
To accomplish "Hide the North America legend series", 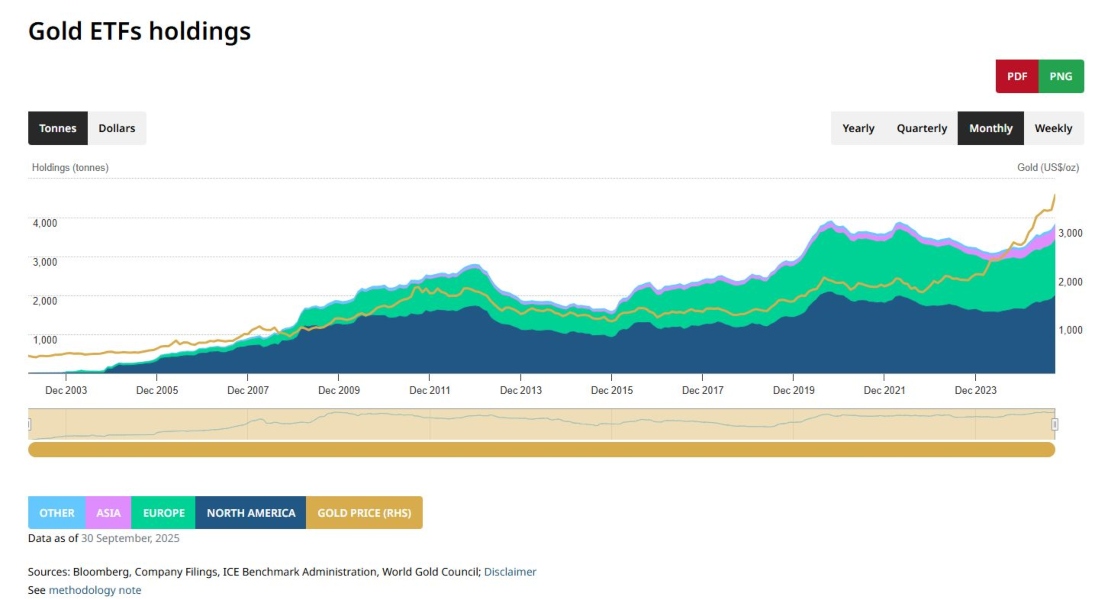I will [x=250, y=513].
